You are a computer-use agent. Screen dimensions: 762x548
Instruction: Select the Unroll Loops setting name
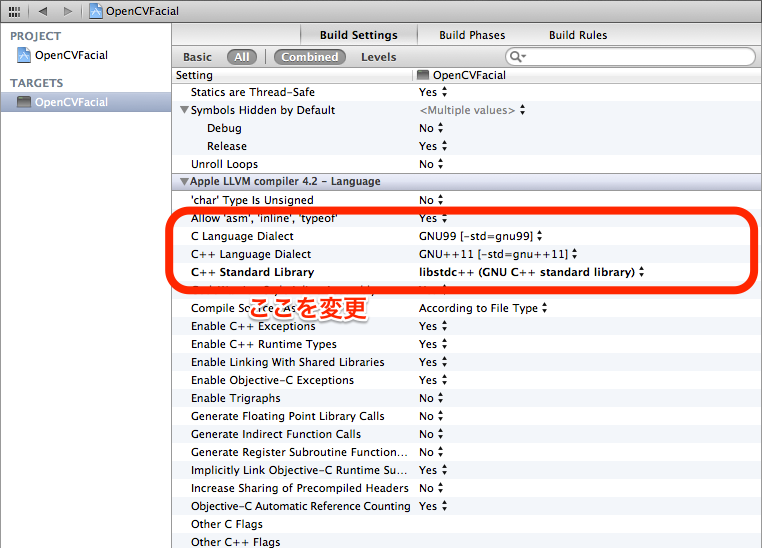point(224,164)
